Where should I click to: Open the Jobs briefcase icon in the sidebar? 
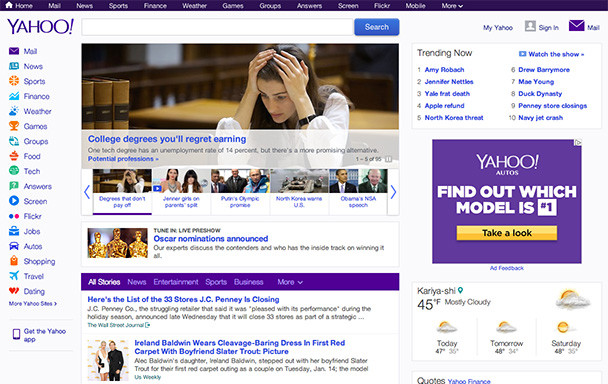(14, 231)
